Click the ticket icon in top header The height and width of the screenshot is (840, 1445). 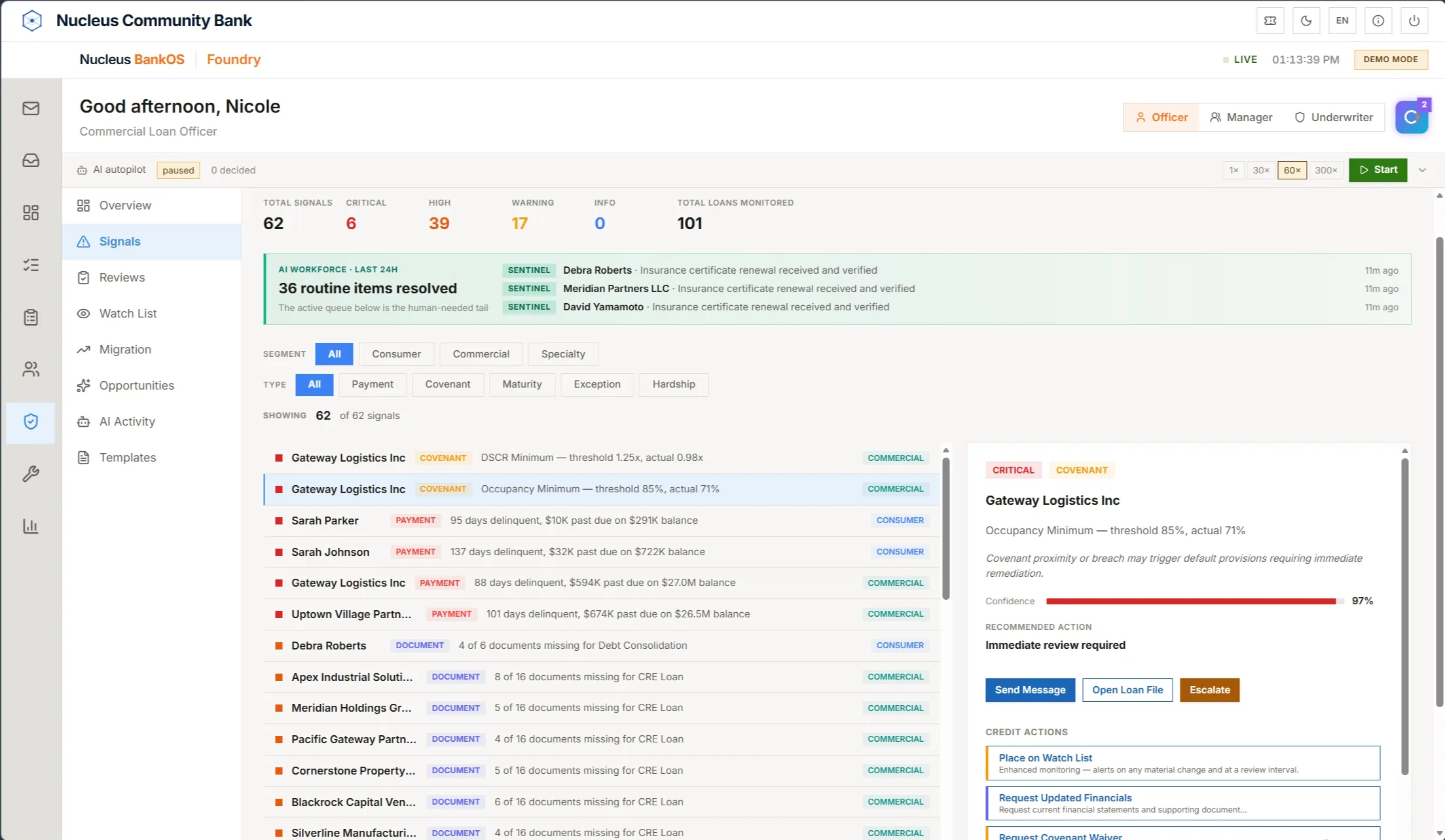click(1270, 21)
